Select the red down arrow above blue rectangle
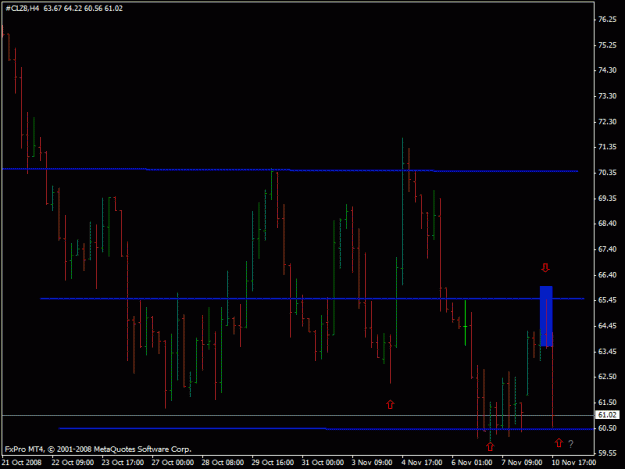Image resolution: width=625 pixels, height=469 pixels. [546, 267]
